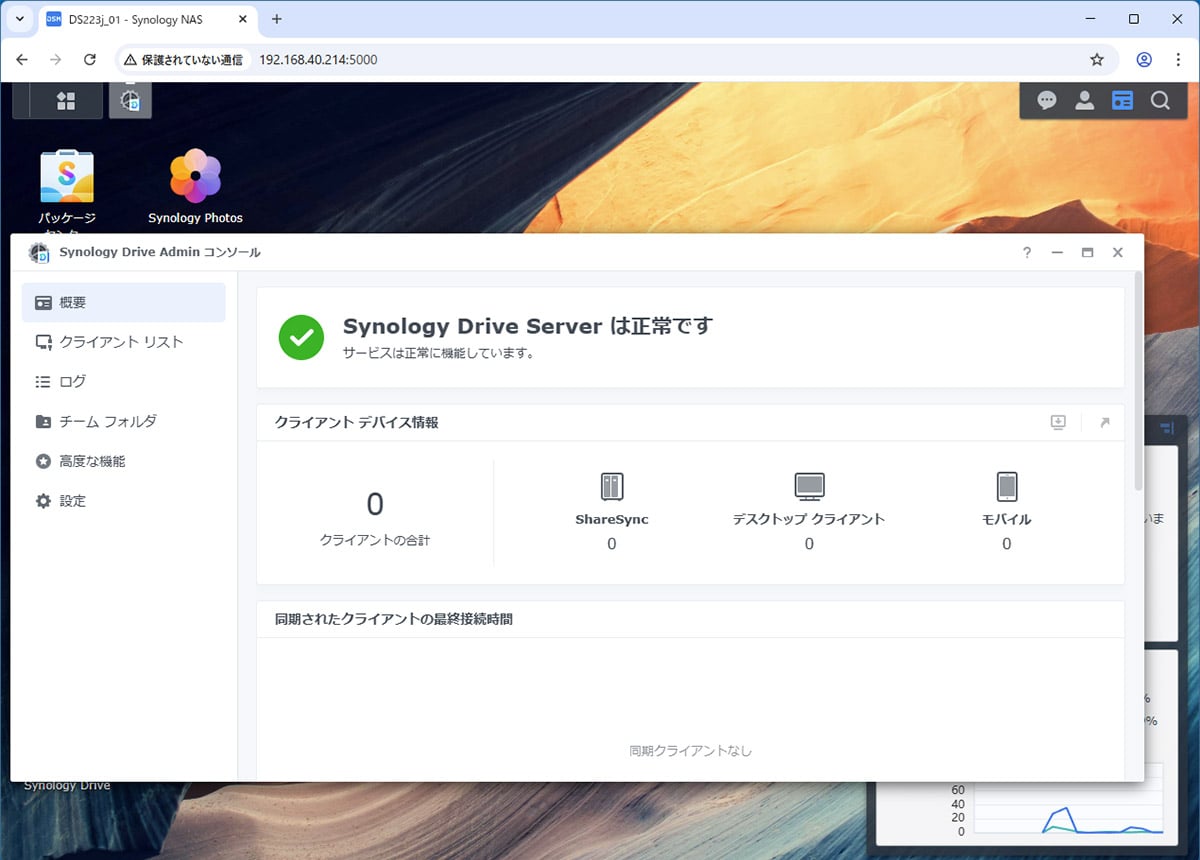Toggle the DSM widgets panel icon

(x=1122, y=100)
